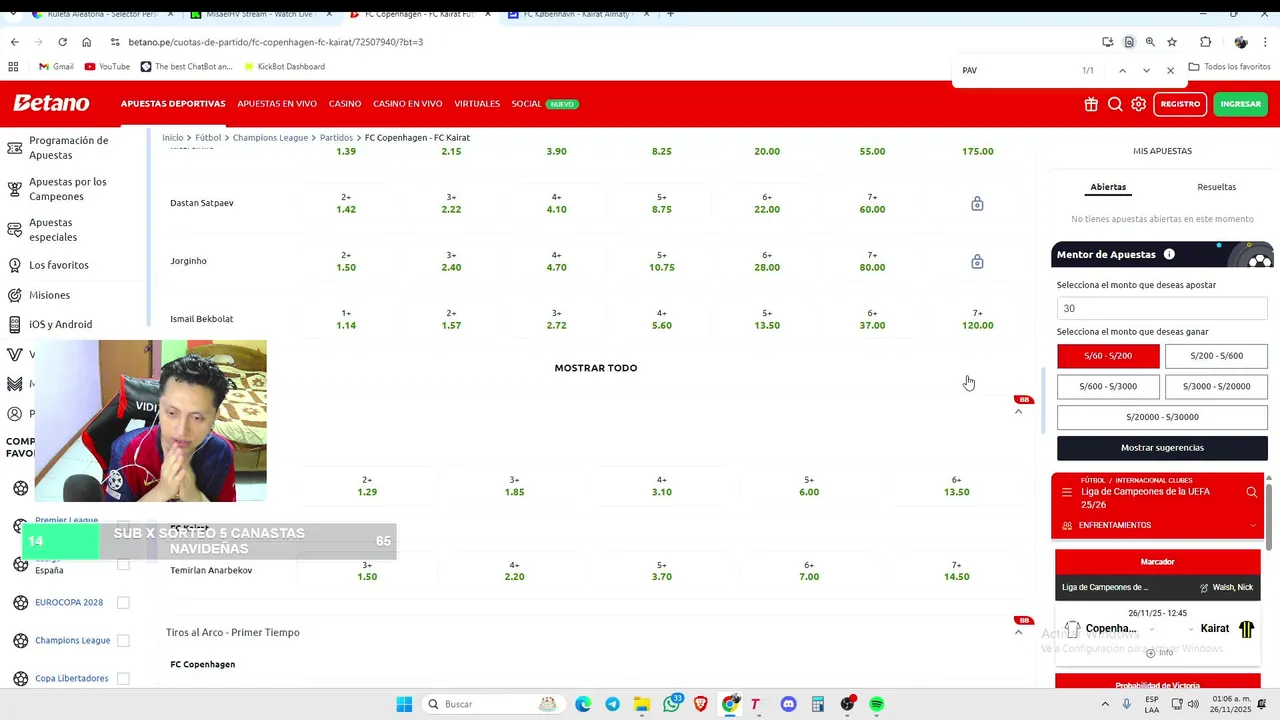Open the APUESTAS EN VIVO menu
1280x720 pixels.
pos(277,104)
